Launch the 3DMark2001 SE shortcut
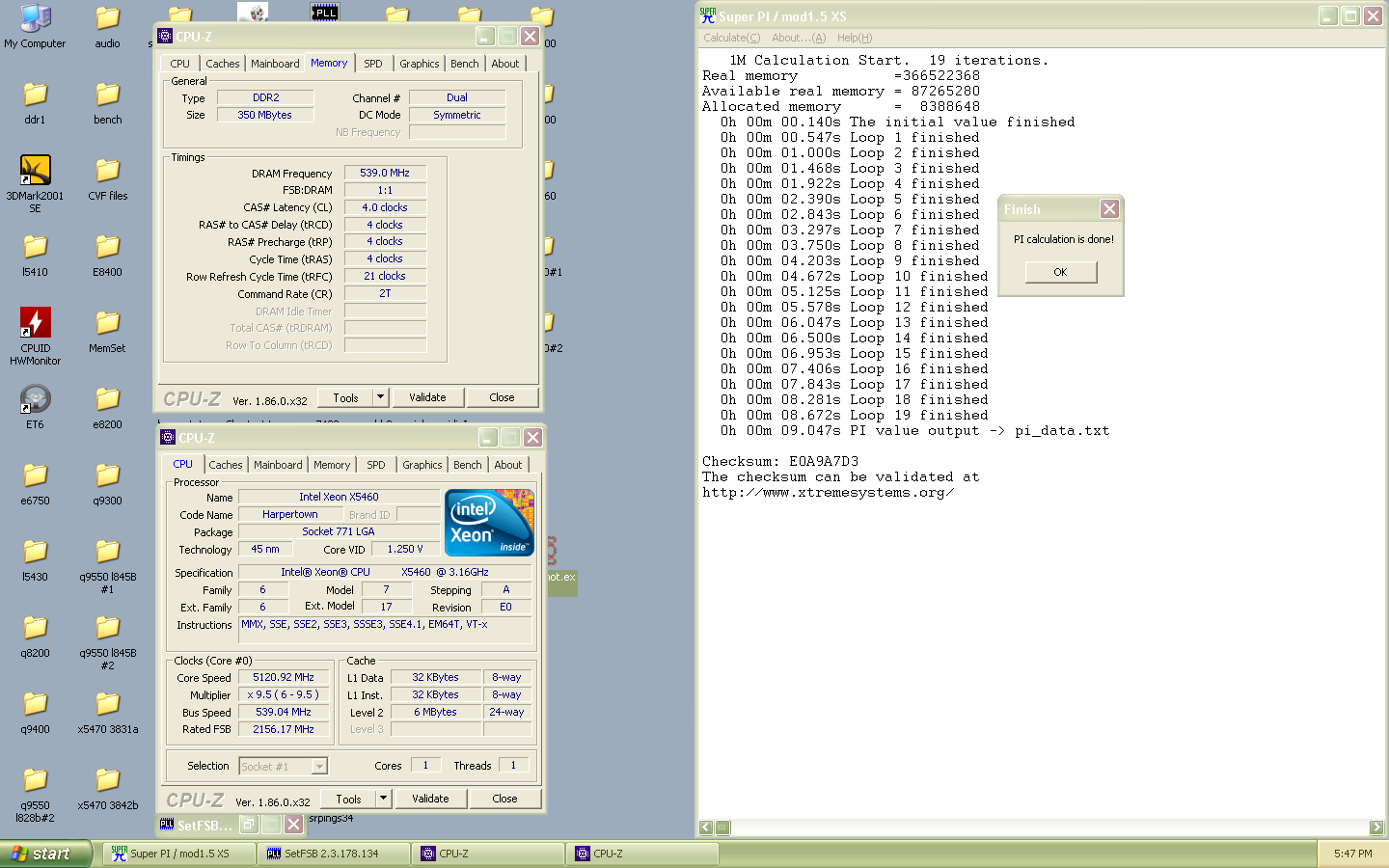1389x868 pixels. pyautogui.click(x=35, y=183)
